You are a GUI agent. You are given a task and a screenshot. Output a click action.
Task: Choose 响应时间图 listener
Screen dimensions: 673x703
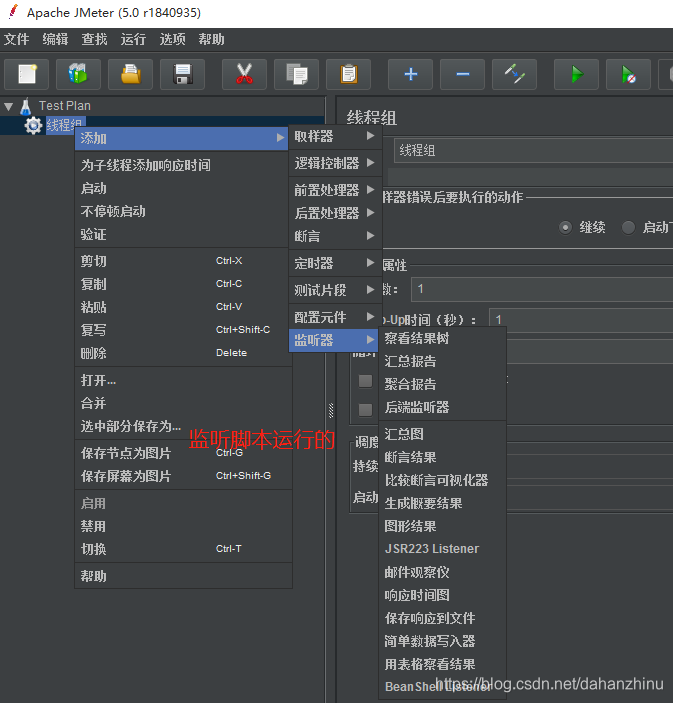pos(443,595)
